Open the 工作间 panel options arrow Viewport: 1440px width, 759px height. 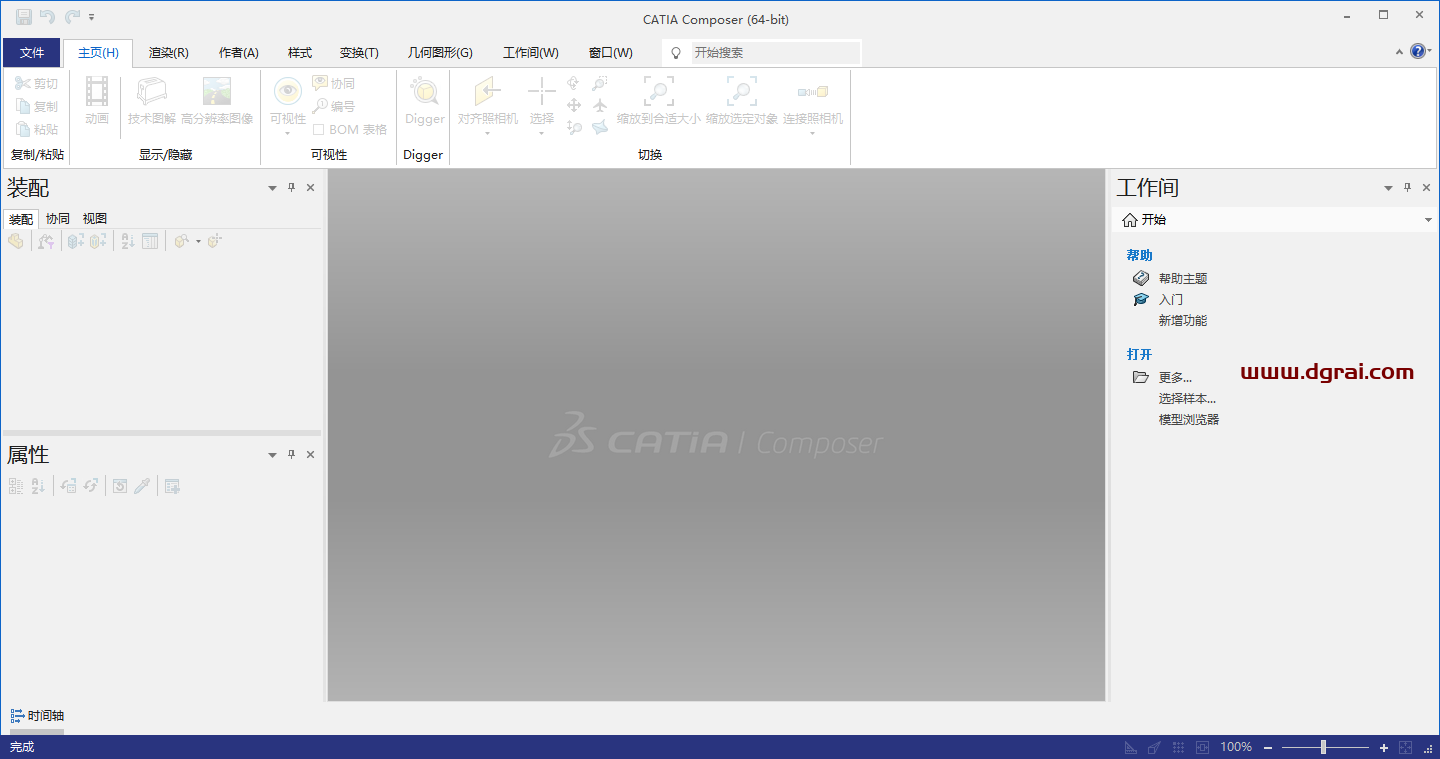pos(1388,188)
